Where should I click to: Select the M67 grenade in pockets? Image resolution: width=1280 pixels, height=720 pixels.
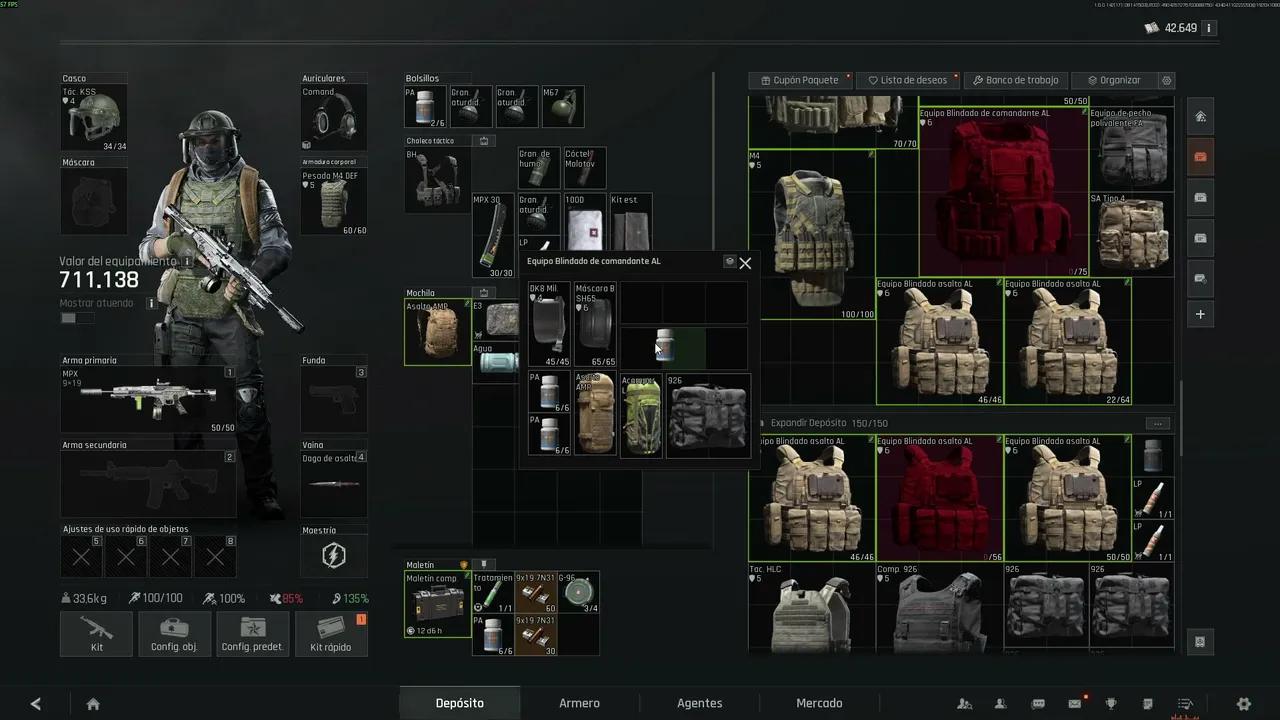coord(563,106)
